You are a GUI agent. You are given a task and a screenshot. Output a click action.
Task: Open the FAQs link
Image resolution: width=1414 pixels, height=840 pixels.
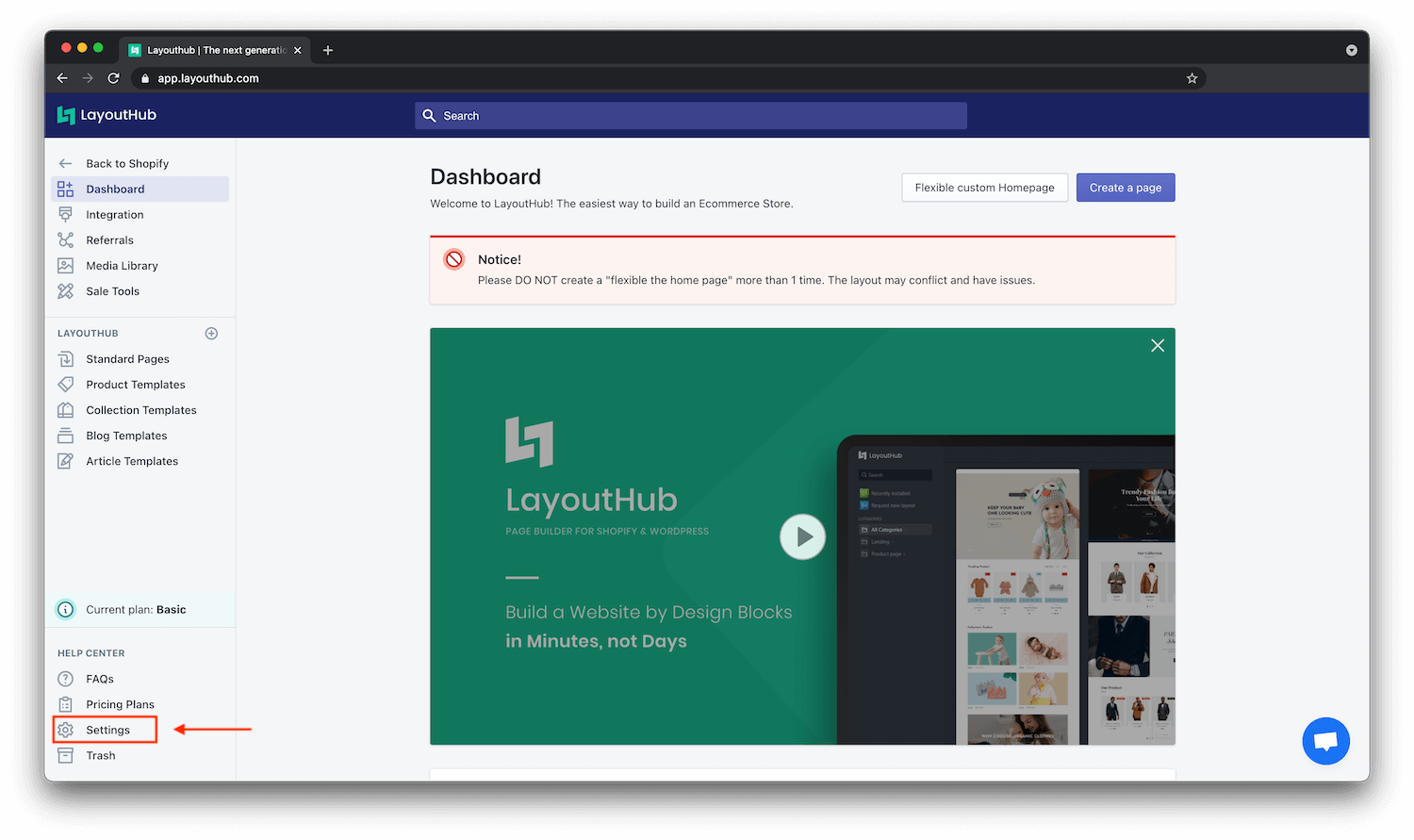(x=99, y=678)
